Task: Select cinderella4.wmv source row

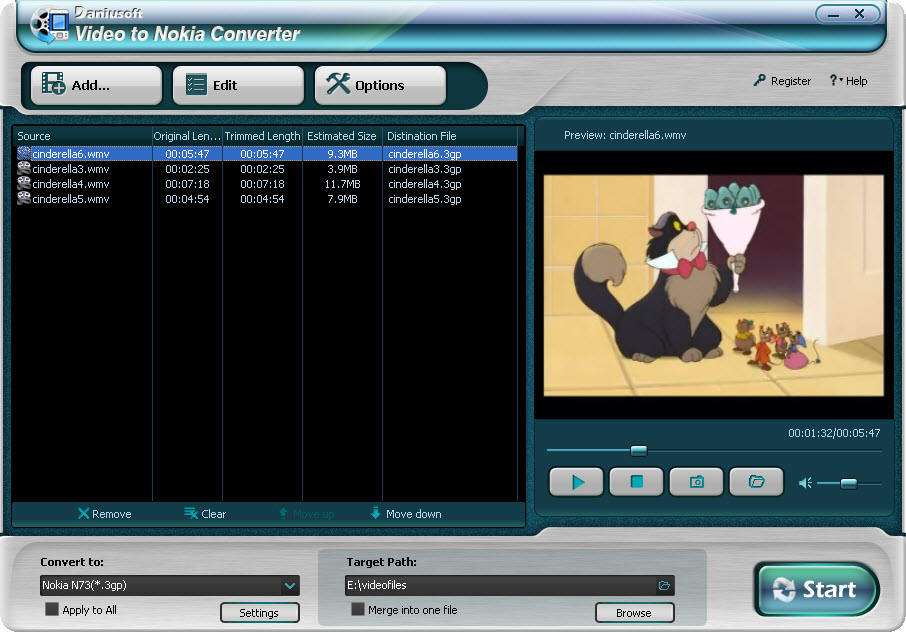Action: click(x=267, y=184)
